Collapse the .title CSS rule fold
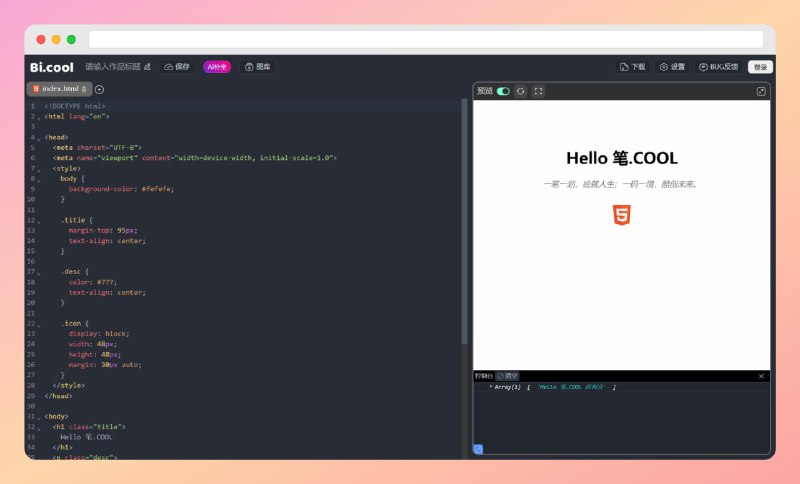The image size is (800, 484). 40,219
